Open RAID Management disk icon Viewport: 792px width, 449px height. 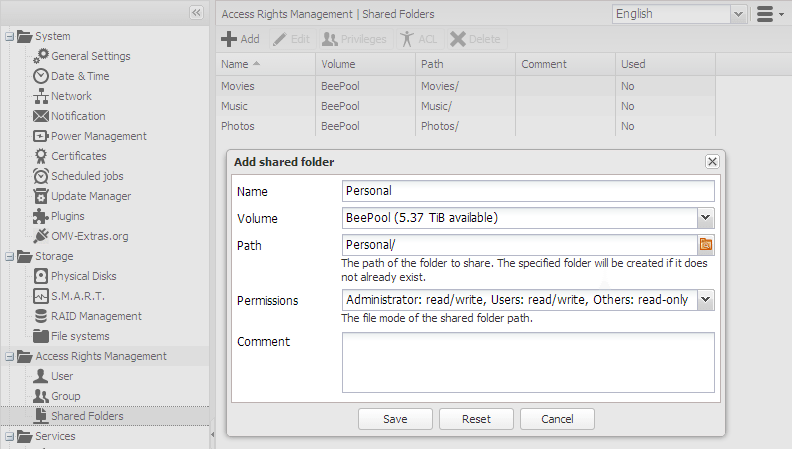pyautogui.click(x=41, y=316)
